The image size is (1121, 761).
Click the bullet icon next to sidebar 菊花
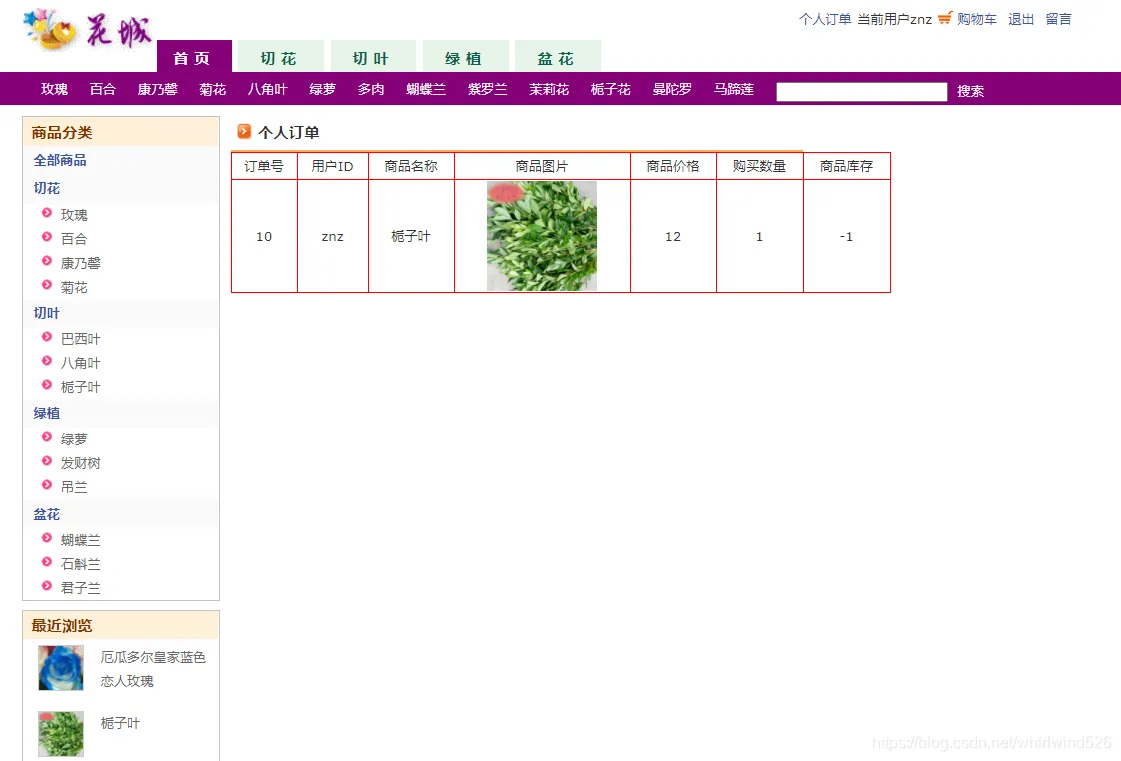tap(47, 285)
